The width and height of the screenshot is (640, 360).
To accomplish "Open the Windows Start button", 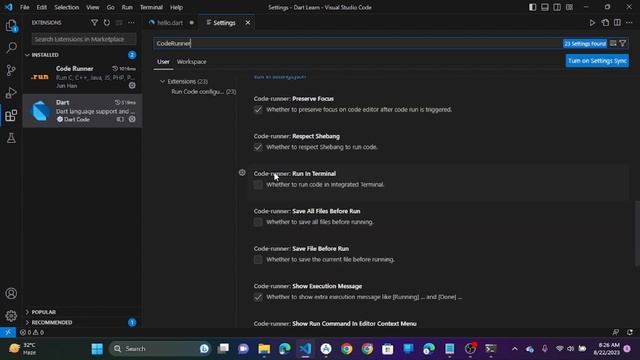I will 97,349.
